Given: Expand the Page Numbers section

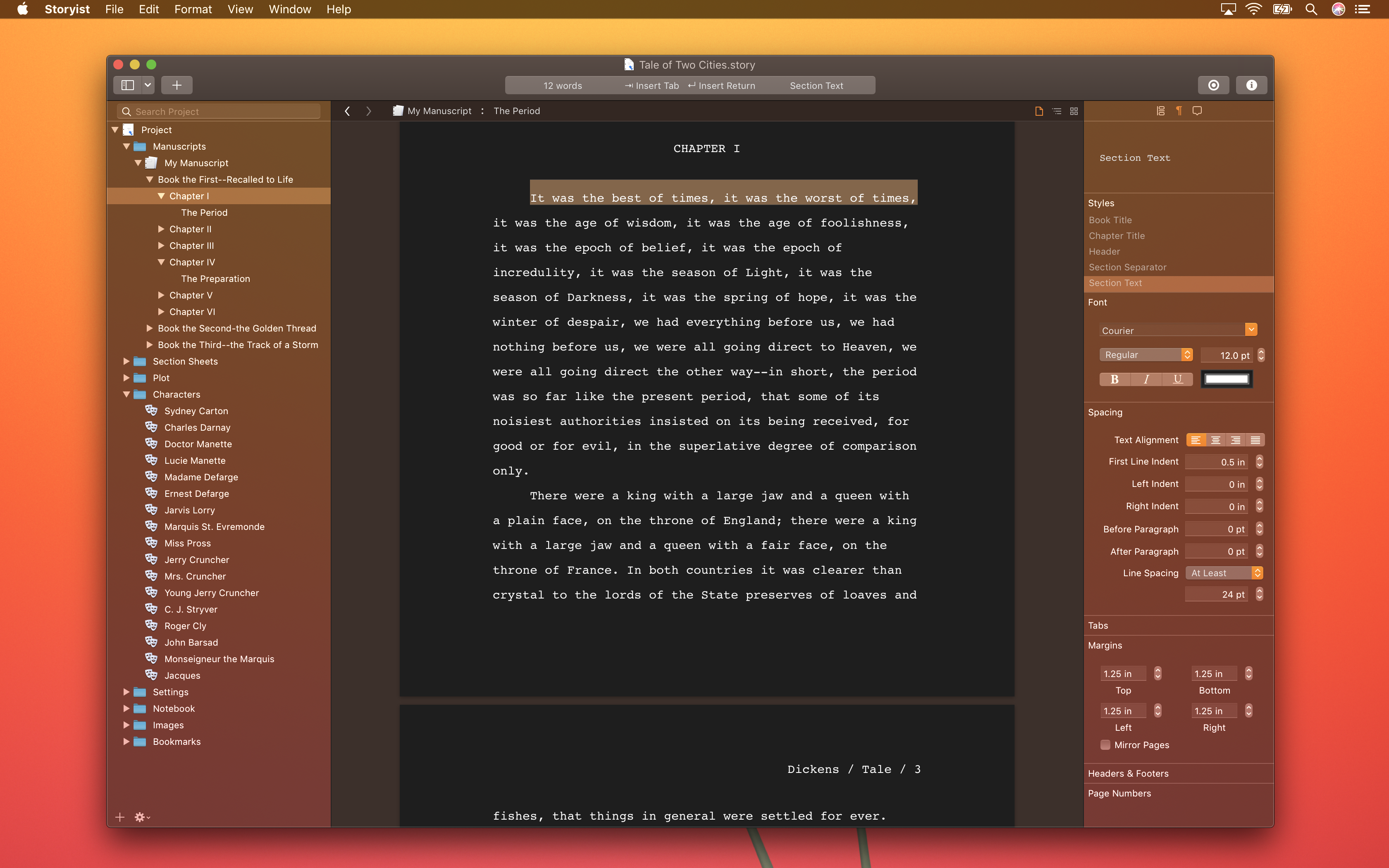Looking at the screenshot, I should coord(1119,793).
